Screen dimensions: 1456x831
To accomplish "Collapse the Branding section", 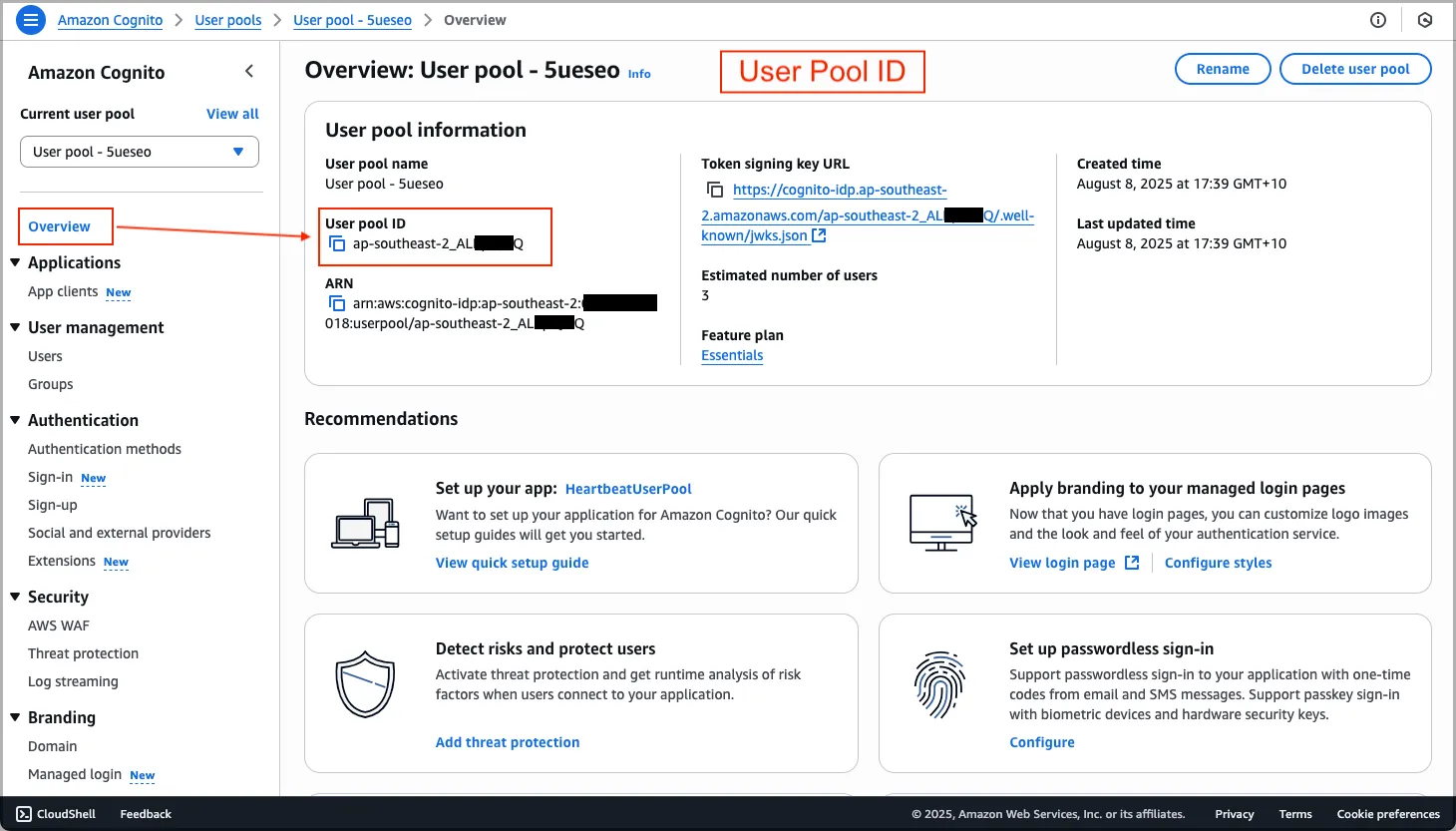I will point(15,717).
